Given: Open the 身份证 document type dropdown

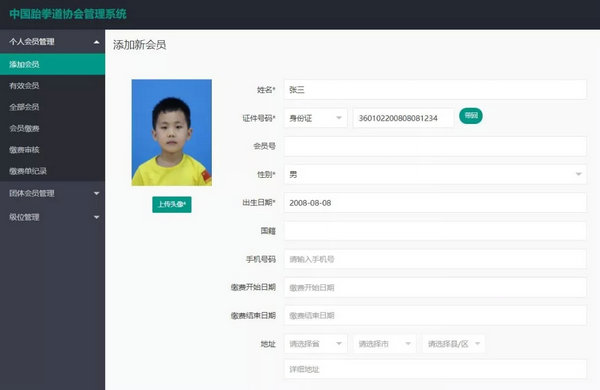Looking at the screenshot, I should click(315, 118).
